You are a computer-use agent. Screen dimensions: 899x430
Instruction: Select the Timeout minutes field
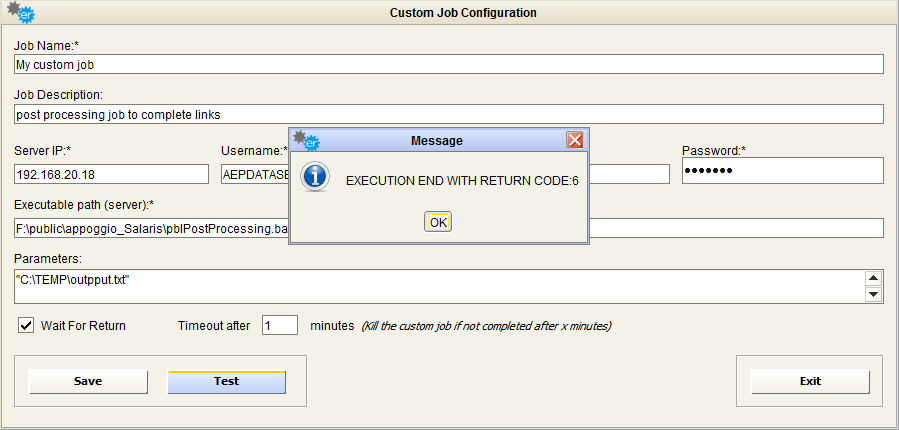pyautogui.click(x=280, y=325)
